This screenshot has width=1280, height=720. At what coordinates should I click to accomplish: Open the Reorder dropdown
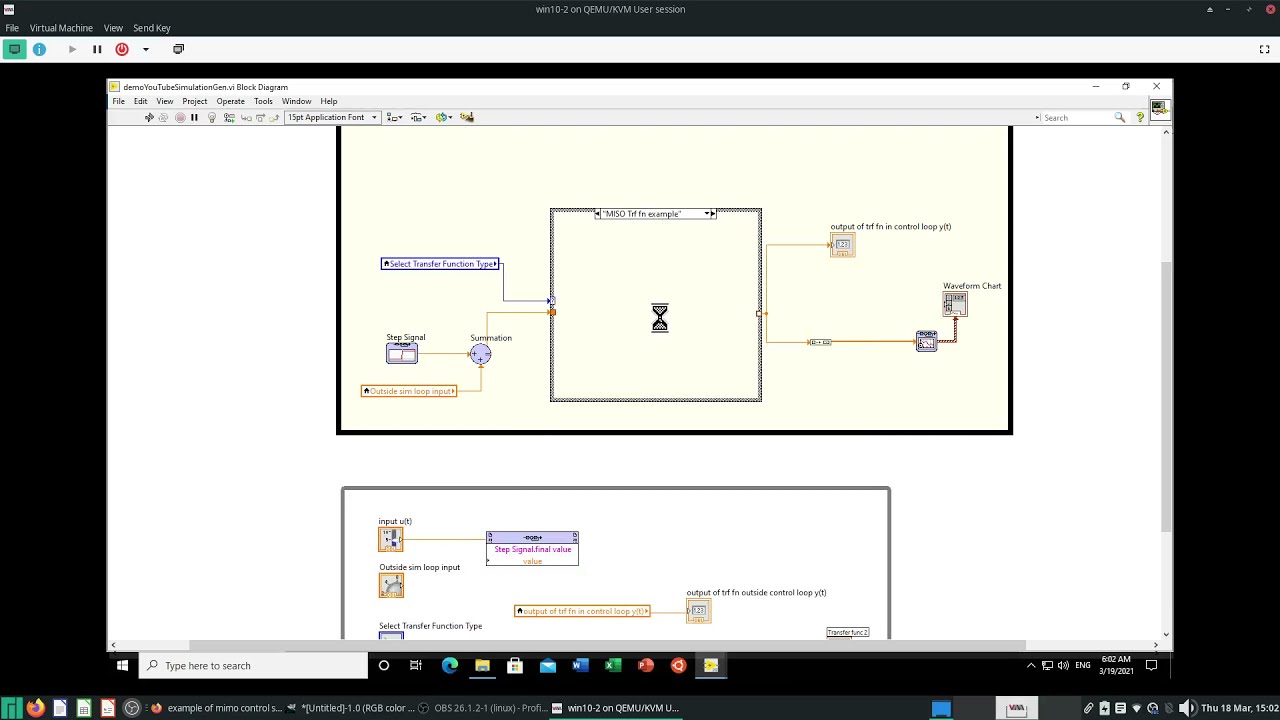444,117
